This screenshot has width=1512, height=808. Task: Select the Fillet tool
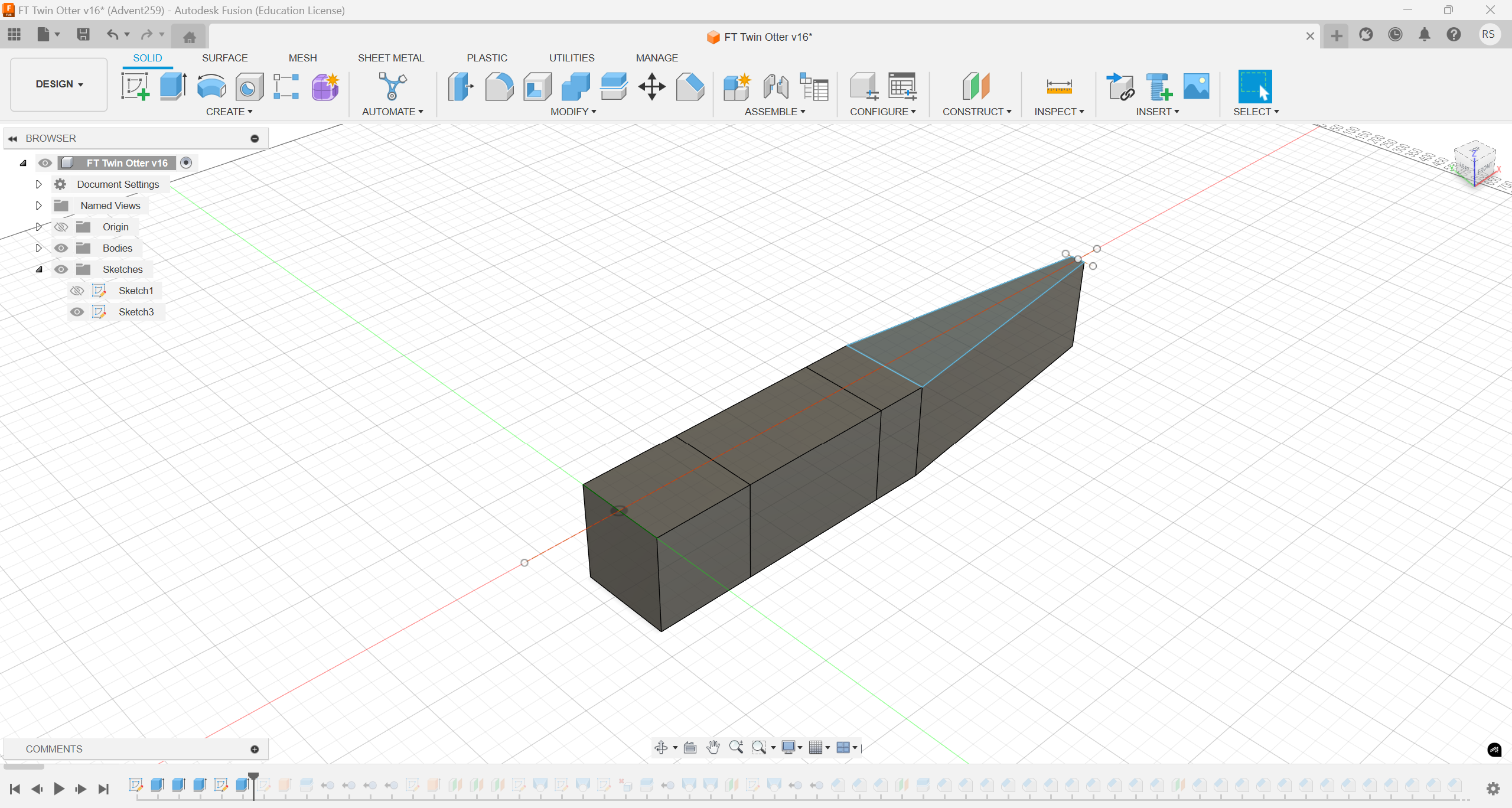click(x=499, y=87)
